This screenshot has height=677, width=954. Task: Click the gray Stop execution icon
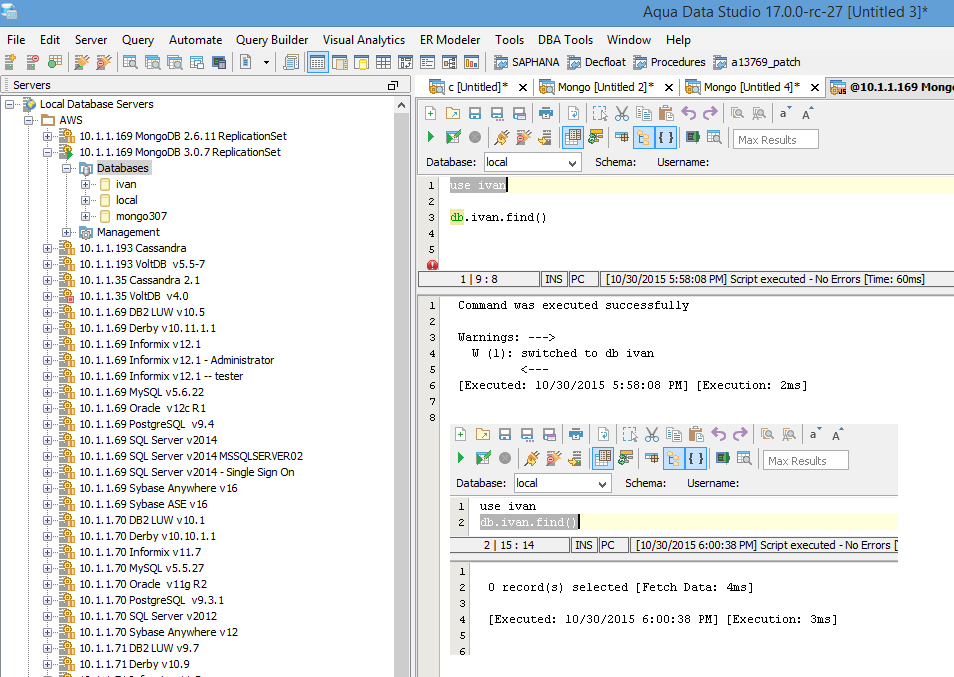(x=475, y=137)
